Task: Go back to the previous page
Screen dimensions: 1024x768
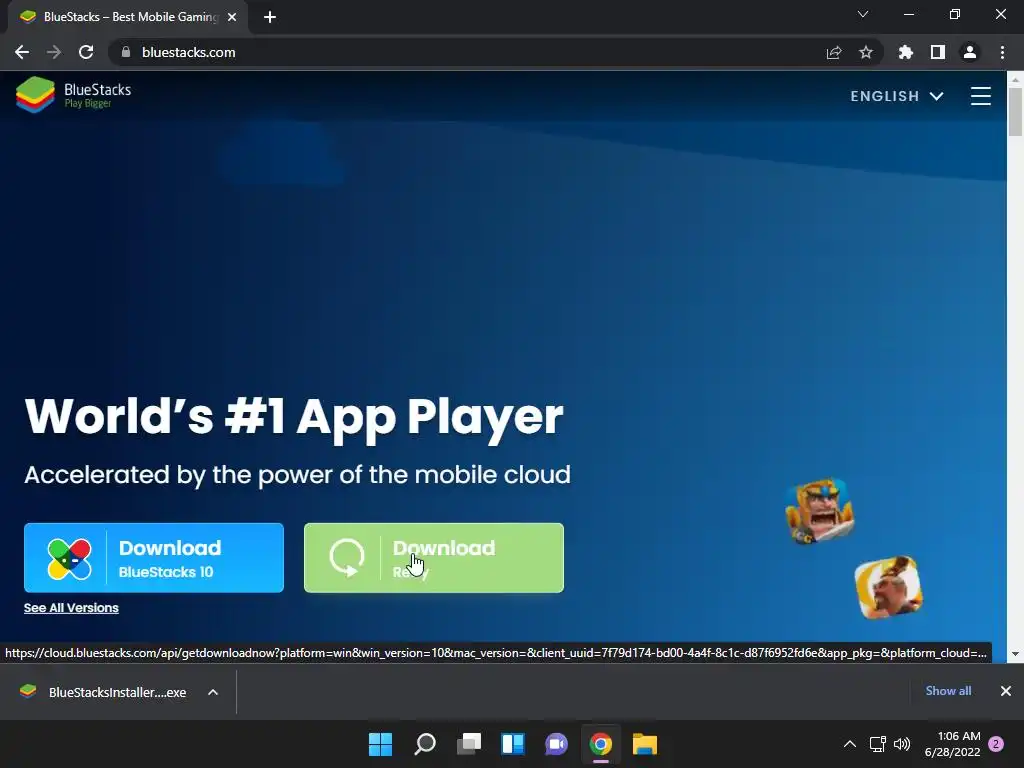Action: click(x=22, y=52)
